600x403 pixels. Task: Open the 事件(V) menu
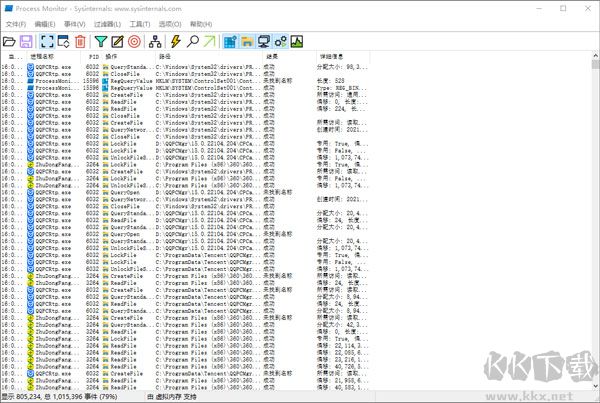[x=75, y=24]
